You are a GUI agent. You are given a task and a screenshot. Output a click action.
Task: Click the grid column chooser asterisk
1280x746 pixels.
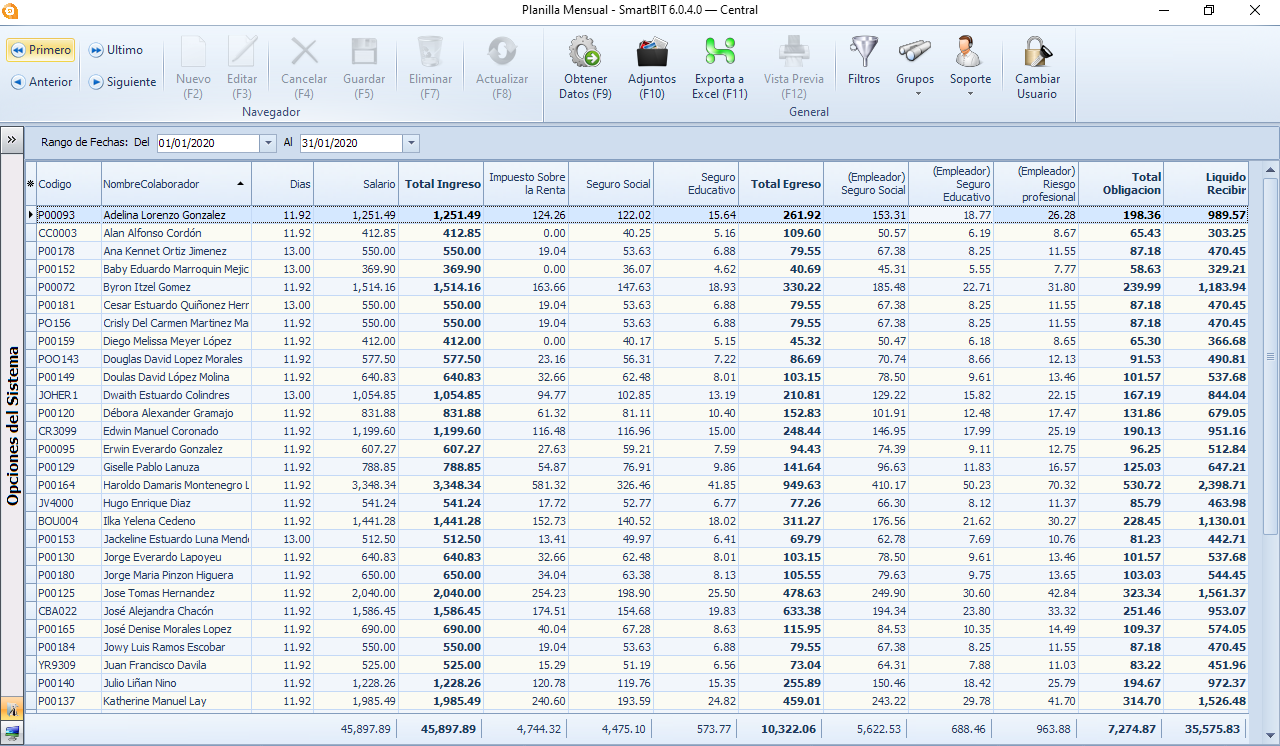tap(30, 184)
